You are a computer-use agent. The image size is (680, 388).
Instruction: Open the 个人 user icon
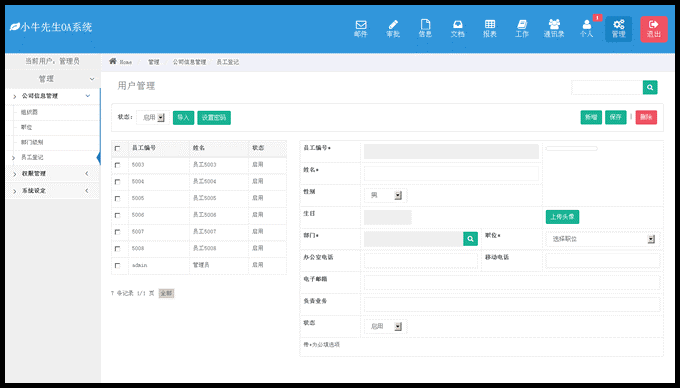[586, 29]
